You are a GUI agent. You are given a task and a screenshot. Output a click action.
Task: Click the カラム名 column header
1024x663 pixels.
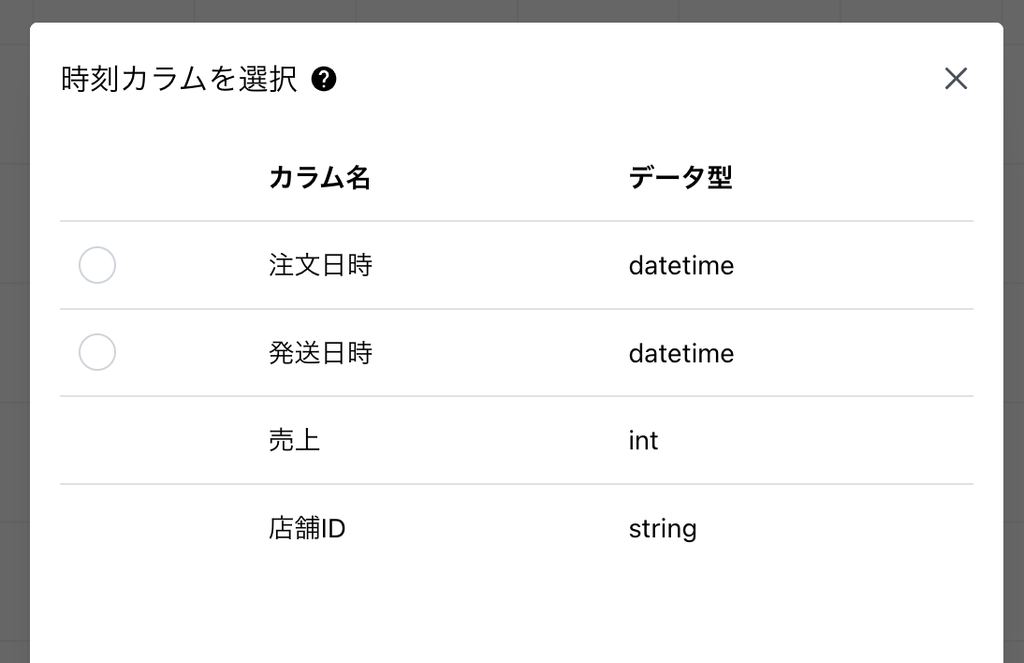coord(320,178)
